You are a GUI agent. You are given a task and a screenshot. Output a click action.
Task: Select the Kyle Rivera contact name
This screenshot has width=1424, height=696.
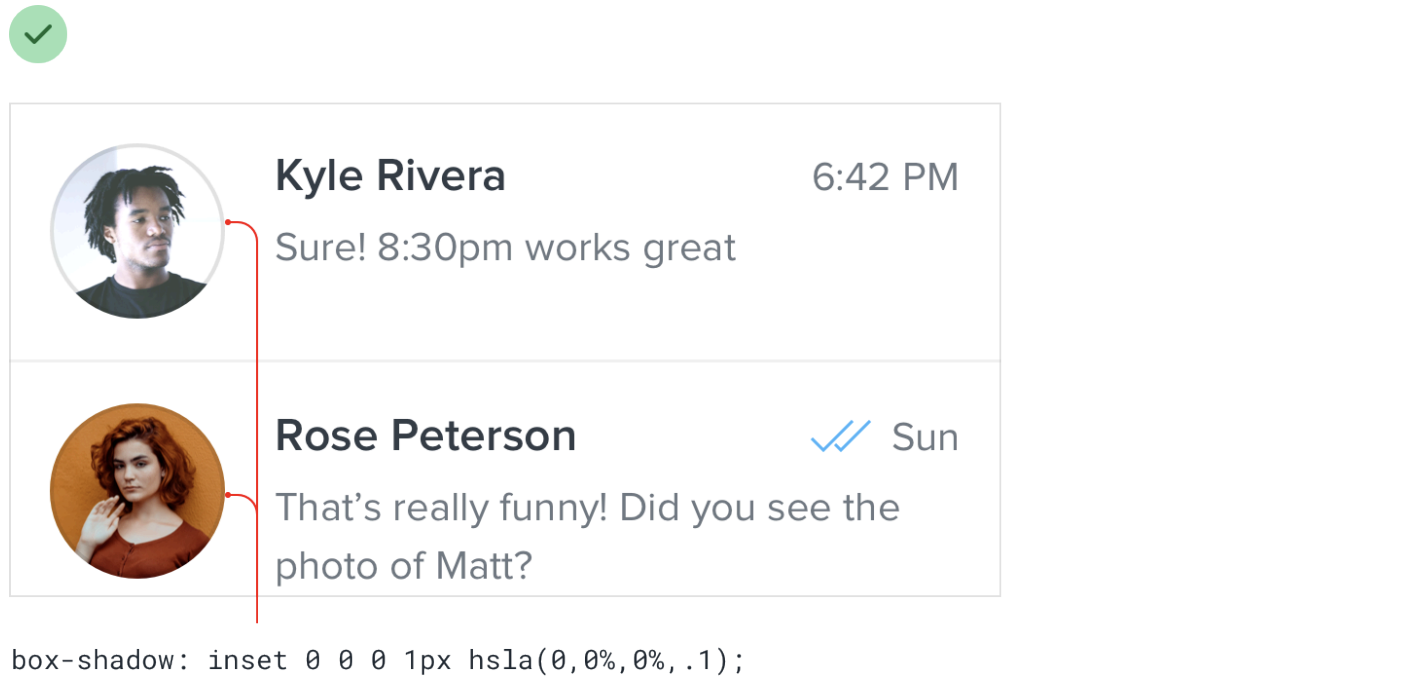pyautogui.click(x=390, y=177)
